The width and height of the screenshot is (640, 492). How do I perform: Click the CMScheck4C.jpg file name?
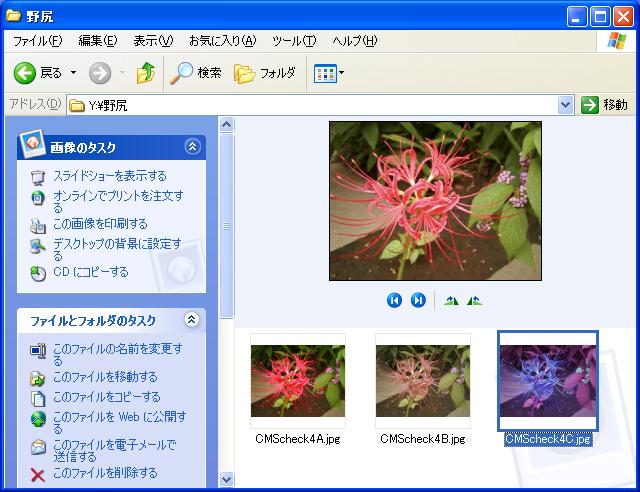click(548, 439)
